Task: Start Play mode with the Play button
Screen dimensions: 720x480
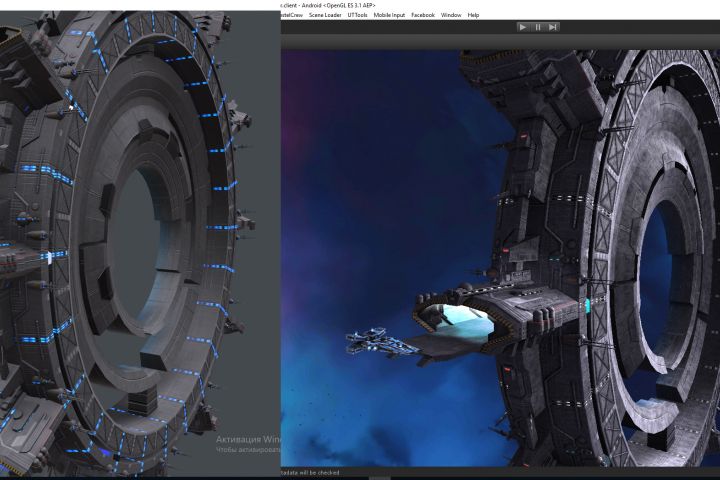Action: [523, 27]
